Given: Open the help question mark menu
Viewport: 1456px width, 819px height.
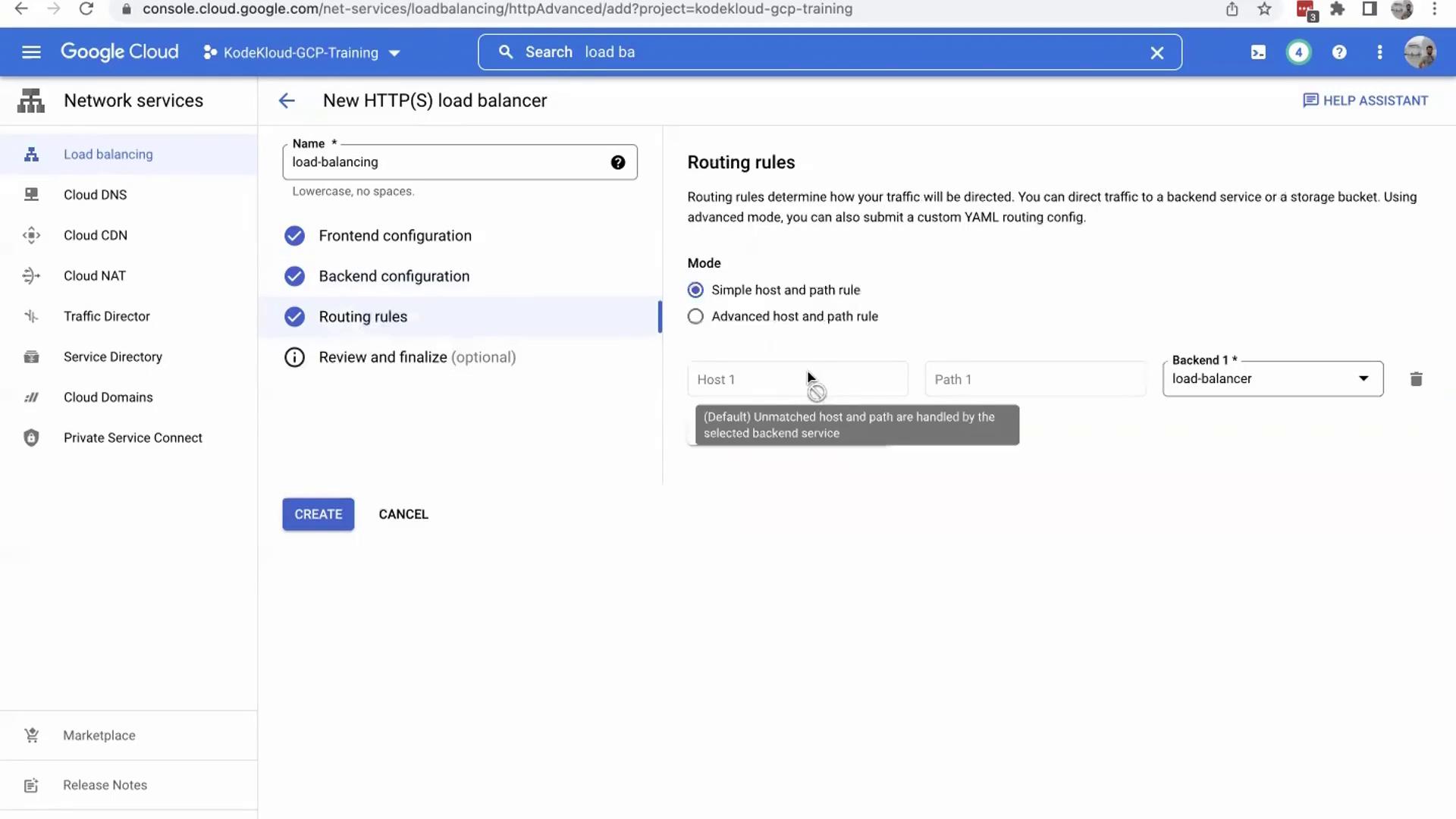Looking at the screenshot, I should tap(1339, 52).
